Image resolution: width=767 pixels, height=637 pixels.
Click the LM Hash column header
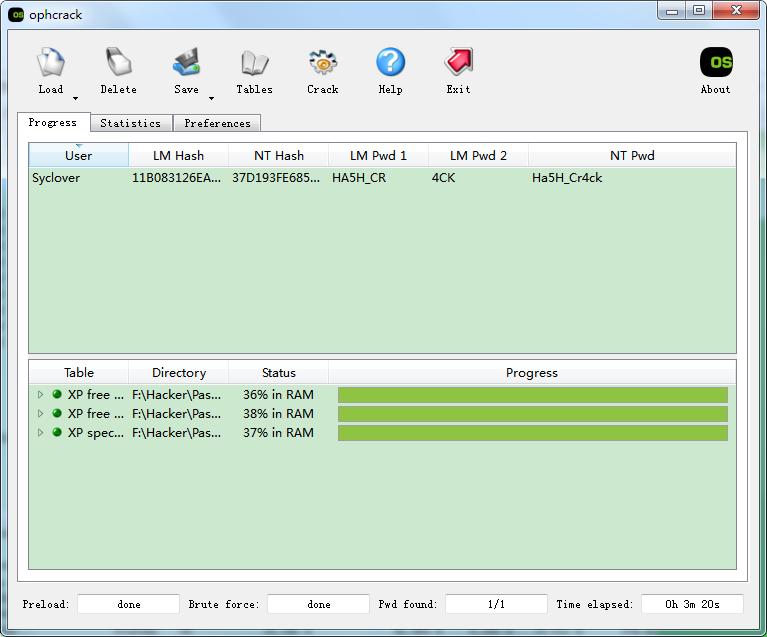click(179, 156)
